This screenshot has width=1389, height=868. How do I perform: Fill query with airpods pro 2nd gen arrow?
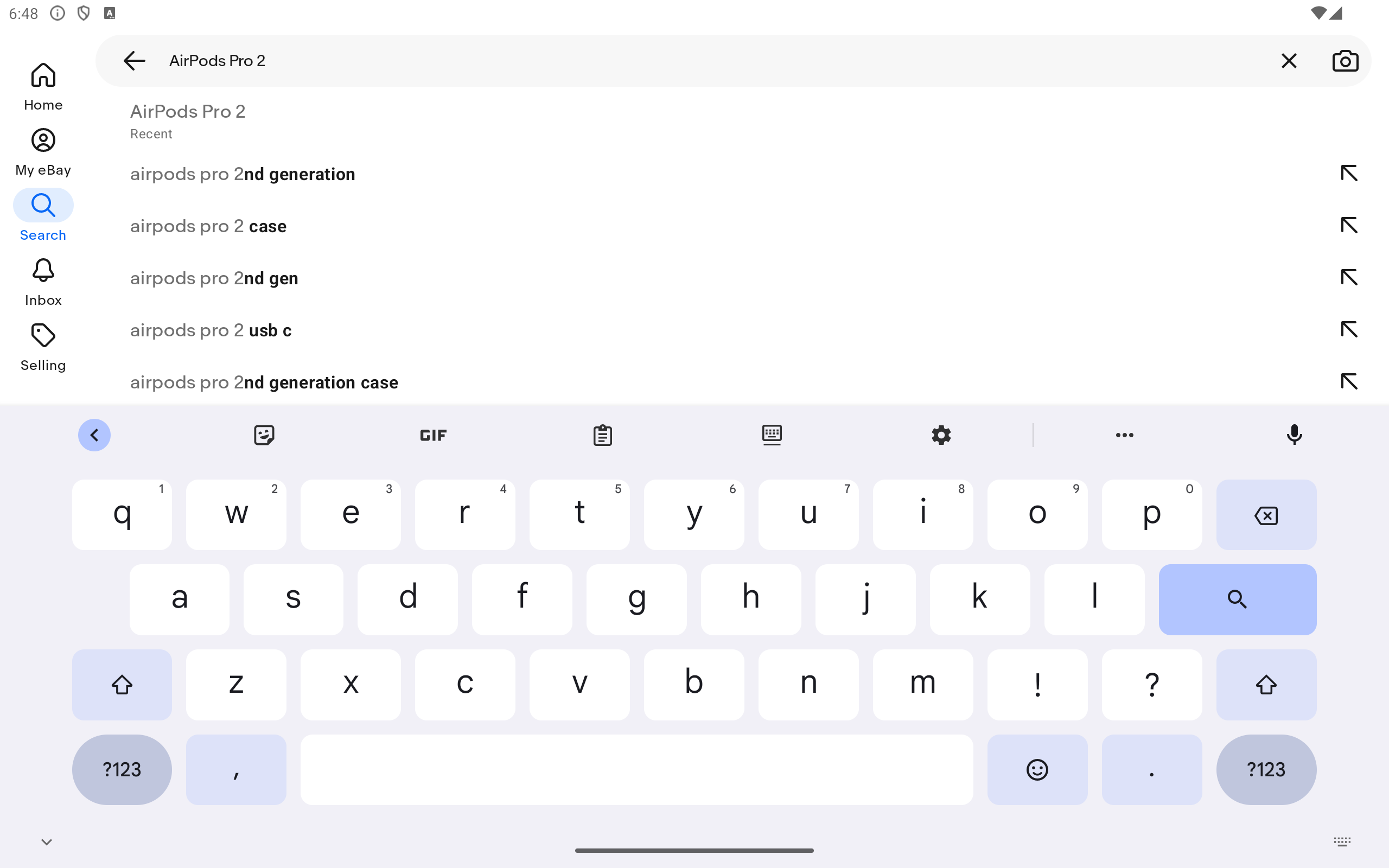coord(1349,277)
